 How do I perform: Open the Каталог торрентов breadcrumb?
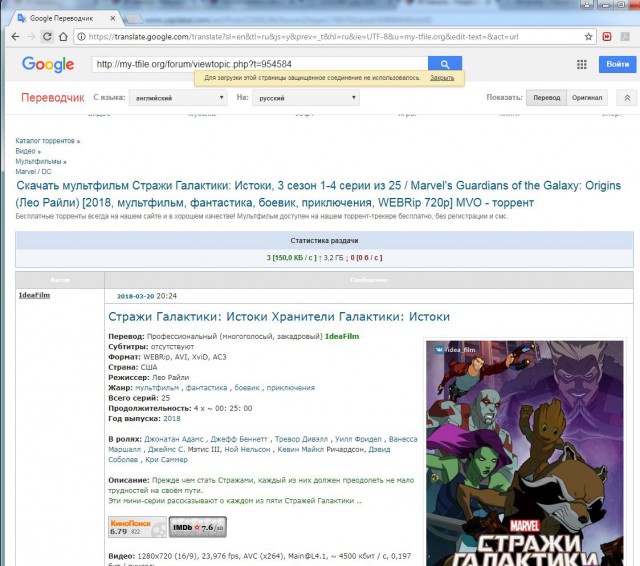point(45,141)
